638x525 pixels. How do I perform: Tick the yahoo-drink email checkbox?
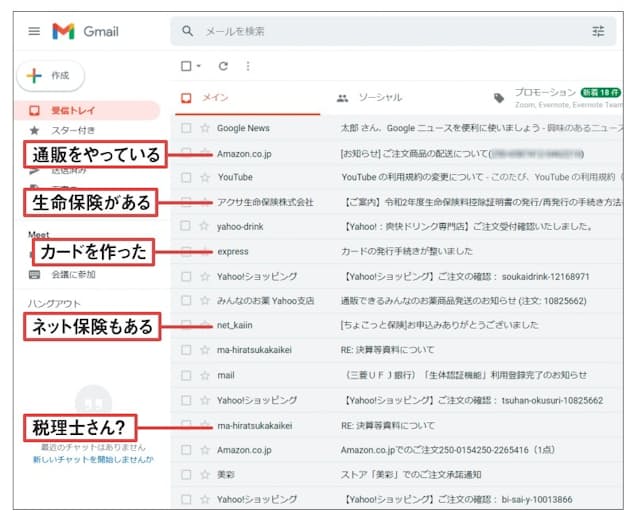(185, 226)
